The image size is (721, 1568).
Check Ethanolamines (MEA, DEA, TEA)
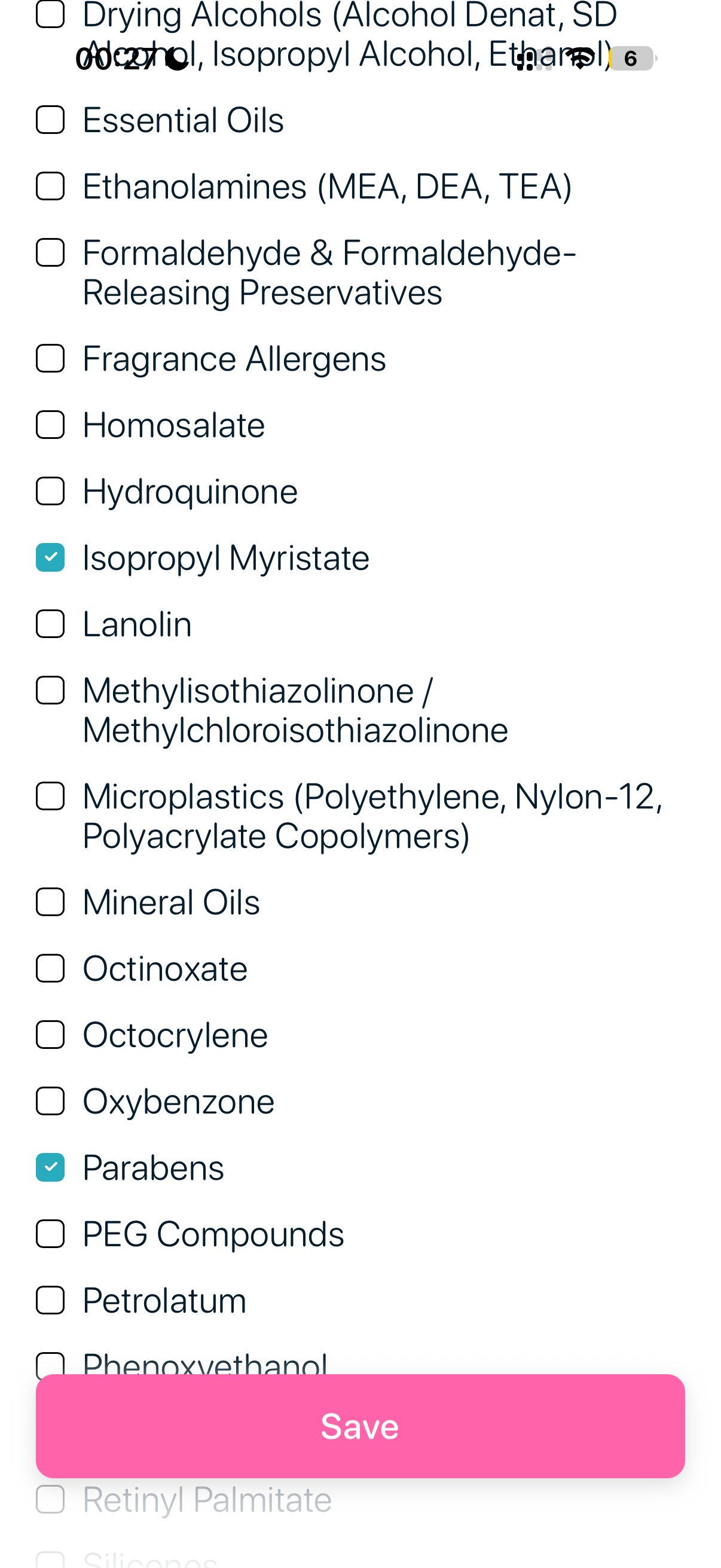(x=51, y=187)
